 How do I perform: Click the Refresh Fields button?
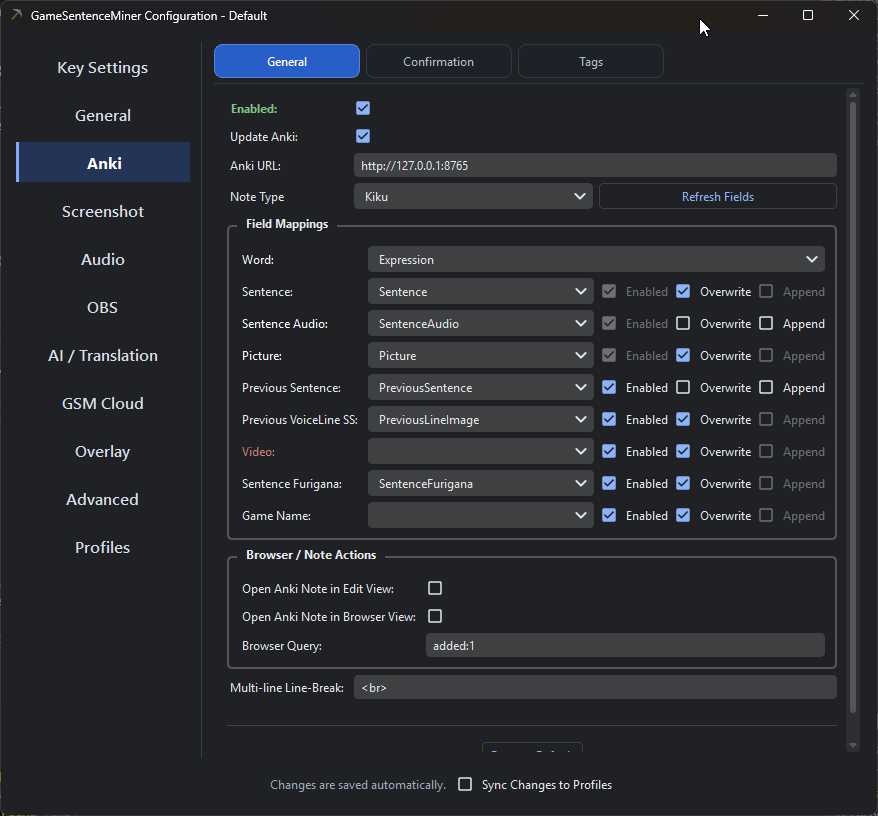[718, 197]
